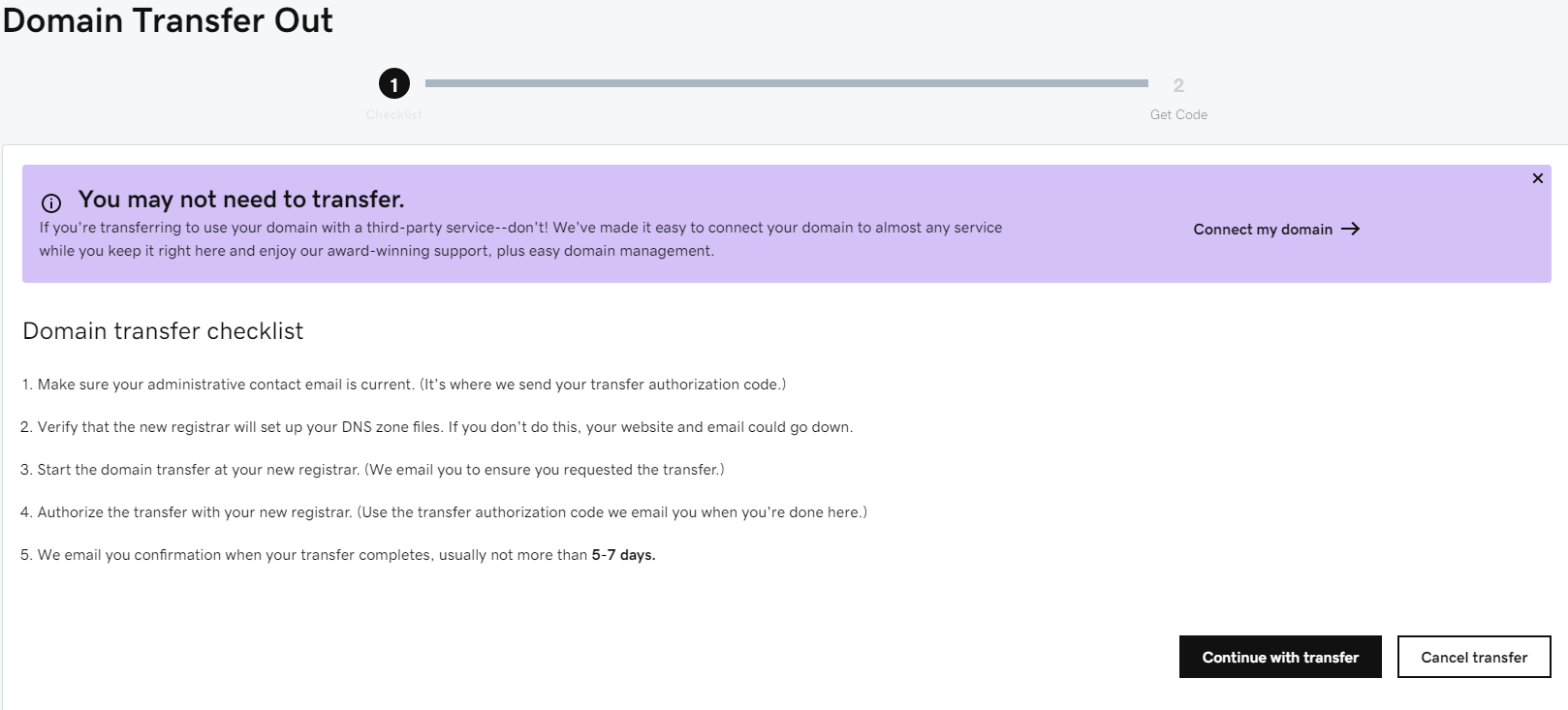Click Cancel transfer button
Viewport: 1568px width, 710px height.
1474,657
